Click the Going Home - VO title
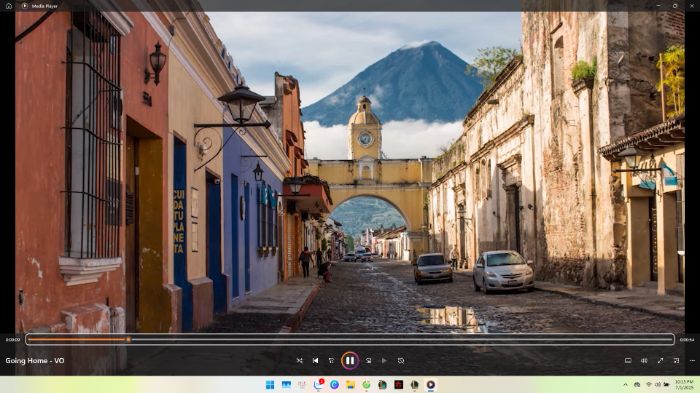Viewport: 700px width, 393px height. 35,360
